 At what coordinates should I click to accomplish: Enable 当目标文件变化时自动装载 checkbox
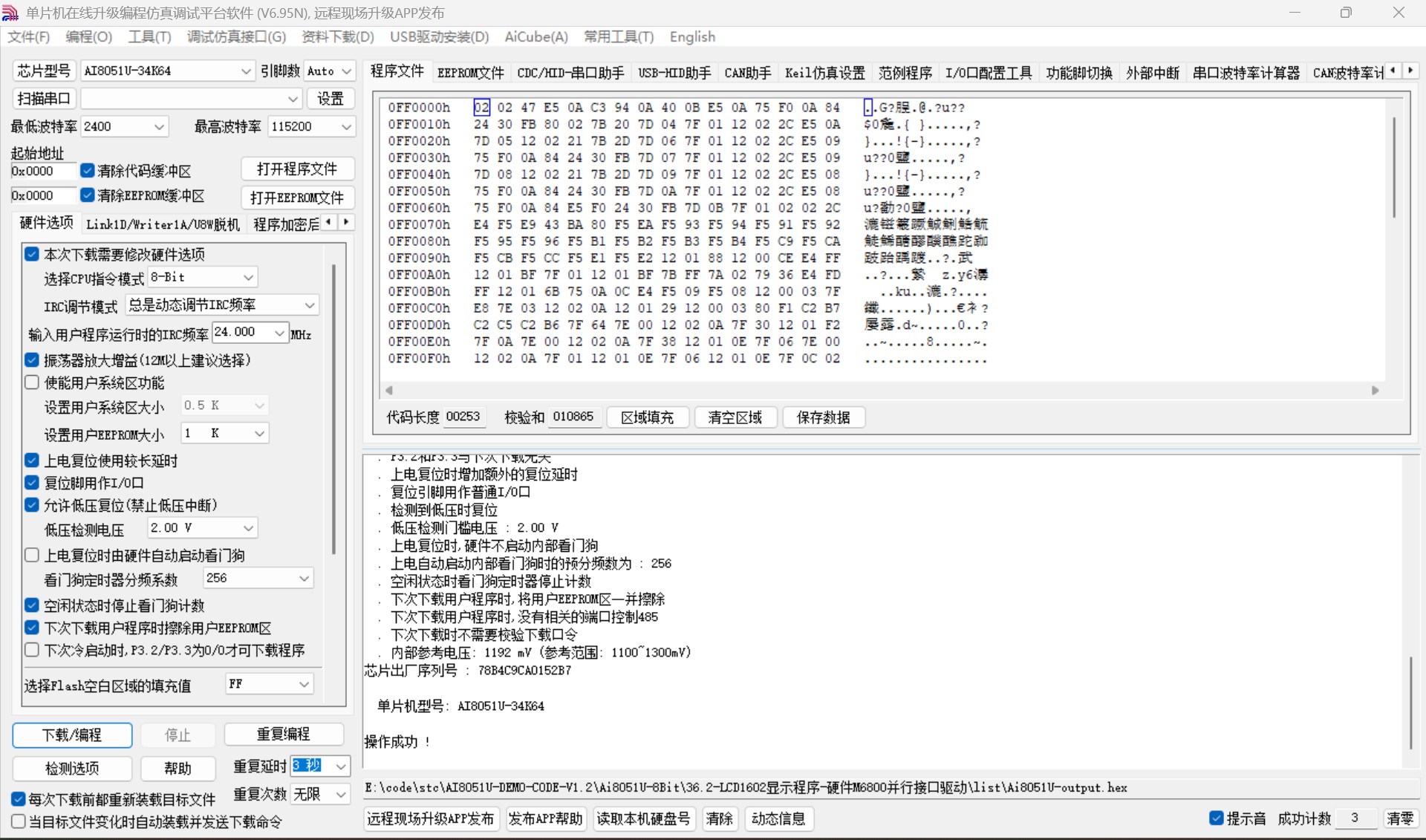coord(19,821)
